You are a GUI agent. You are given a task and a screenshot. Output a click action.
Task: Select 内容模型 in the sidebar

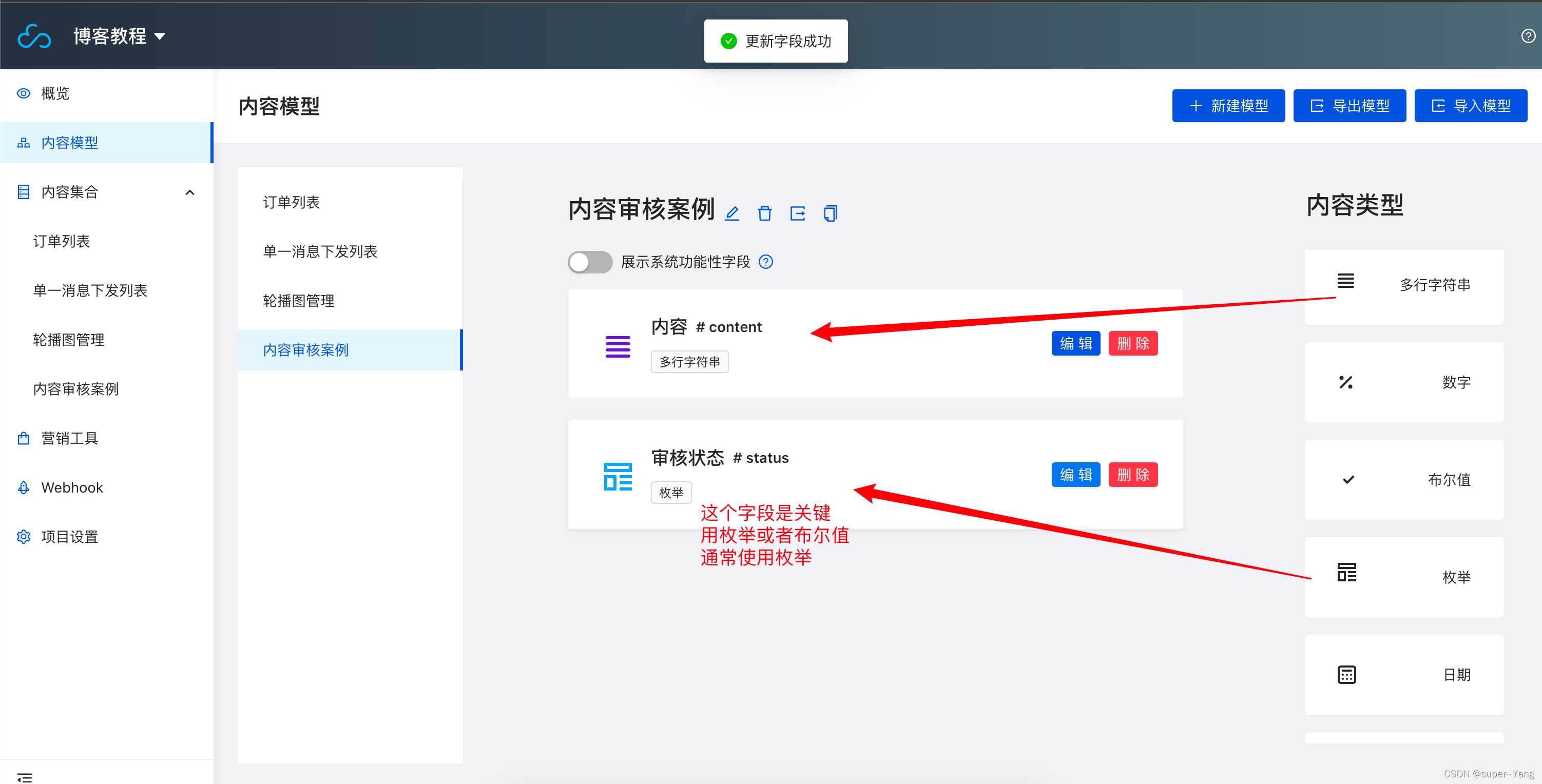coord(107,143)
